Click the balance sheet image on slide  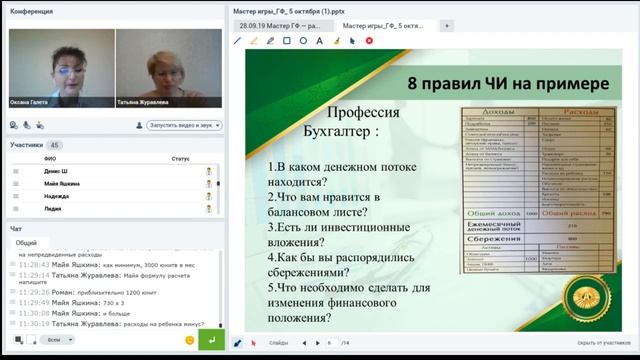(538, 190)
